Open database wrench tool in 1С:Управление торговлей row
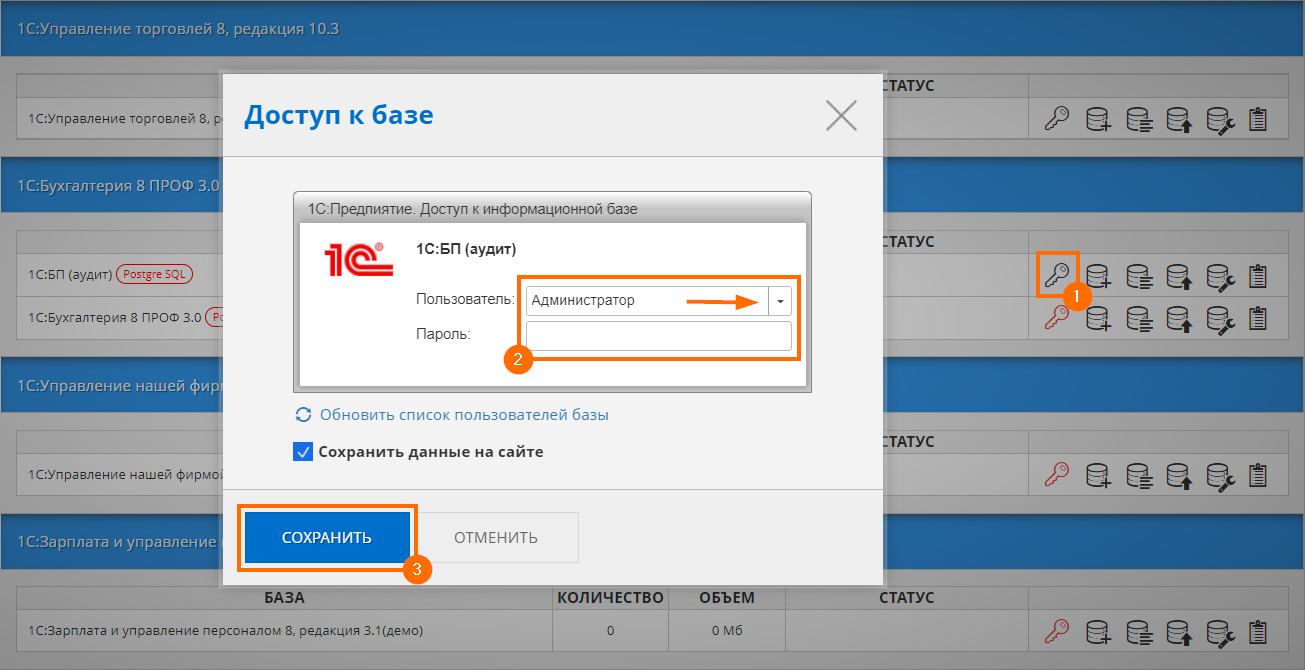Image resolution: width=1305 pixels, height=670 pixels. tap(1220, 119)
